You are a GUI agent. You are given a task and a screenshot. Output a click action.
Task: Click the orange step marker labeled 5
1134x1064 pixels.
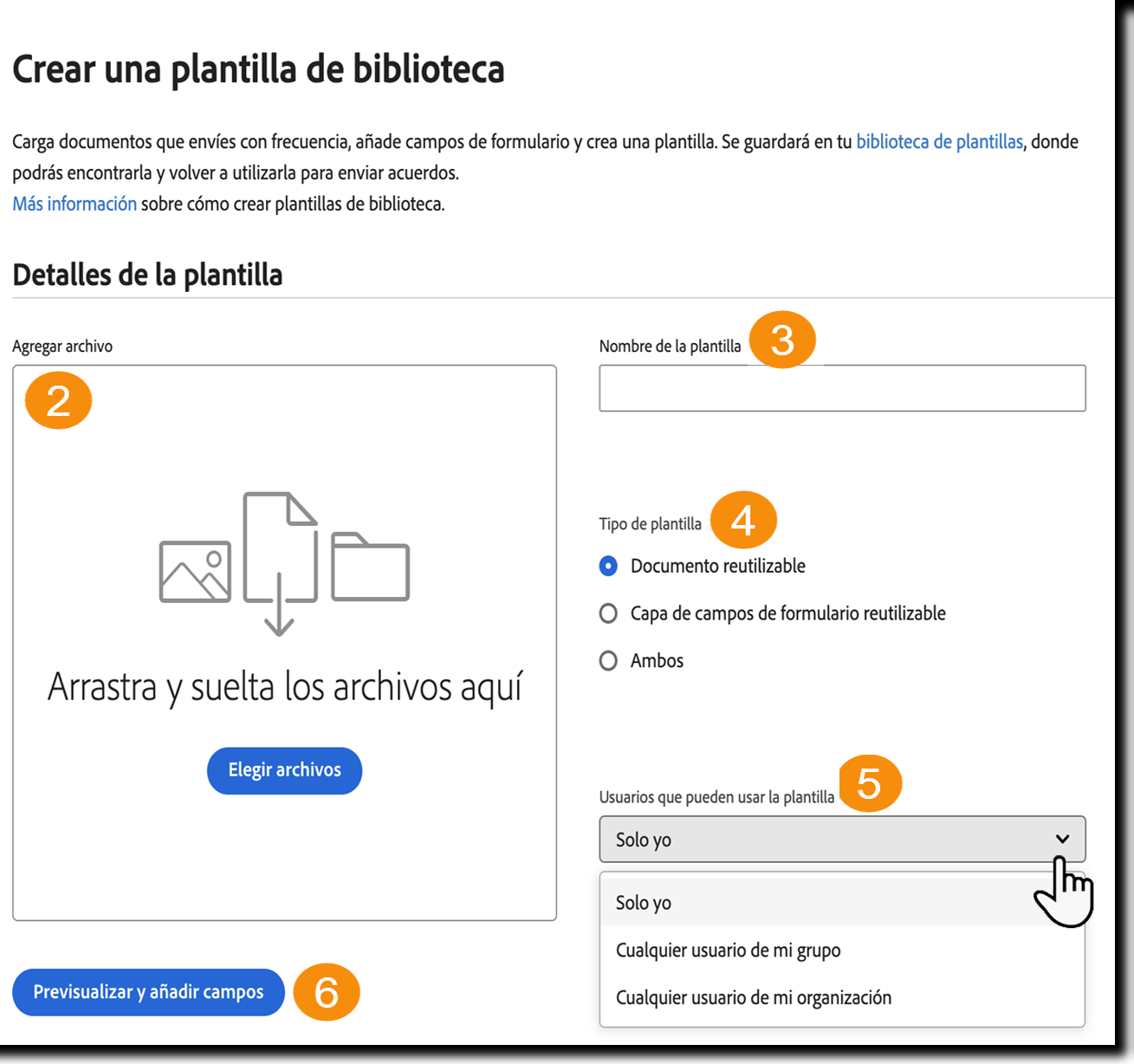pyautogui.click(x=871, y=782)
